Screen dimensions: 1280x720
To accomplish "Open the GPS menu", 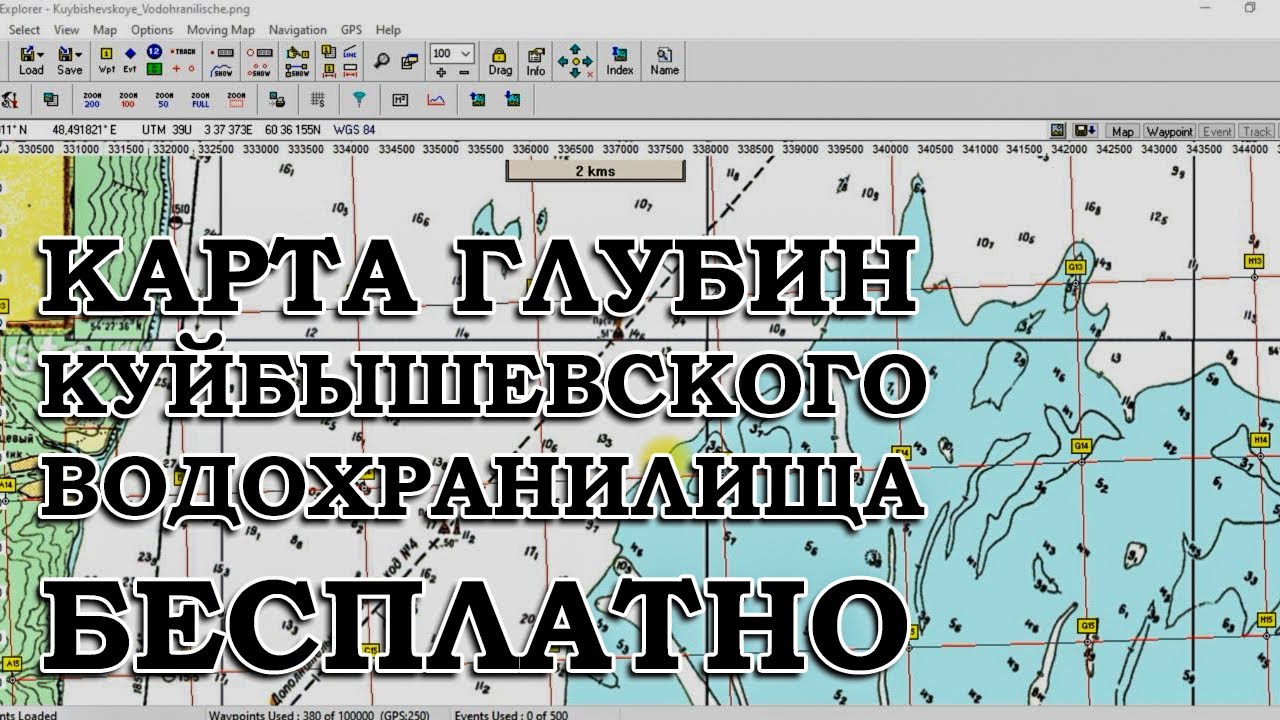I will click(x=352, y=30).
